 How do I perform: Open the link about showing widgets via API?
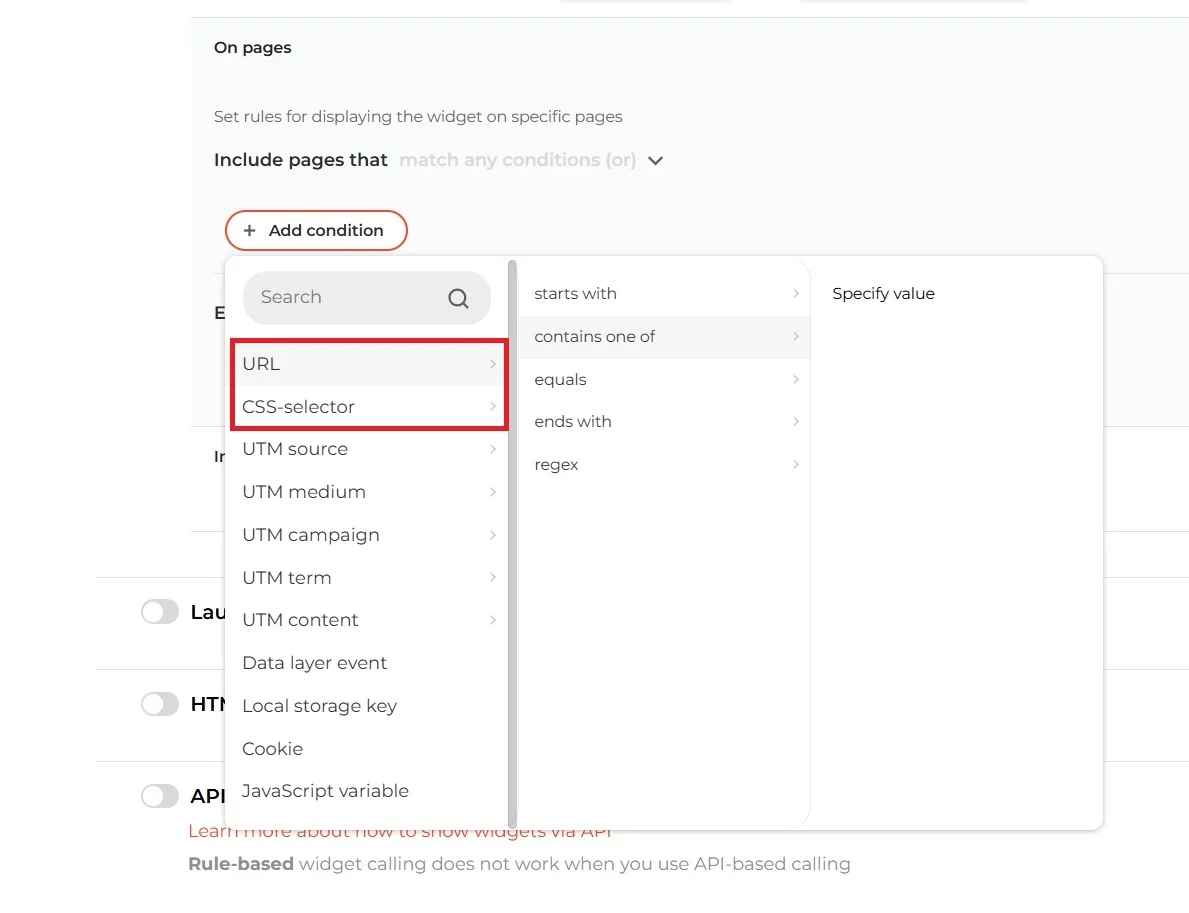(x=399, y=830)
